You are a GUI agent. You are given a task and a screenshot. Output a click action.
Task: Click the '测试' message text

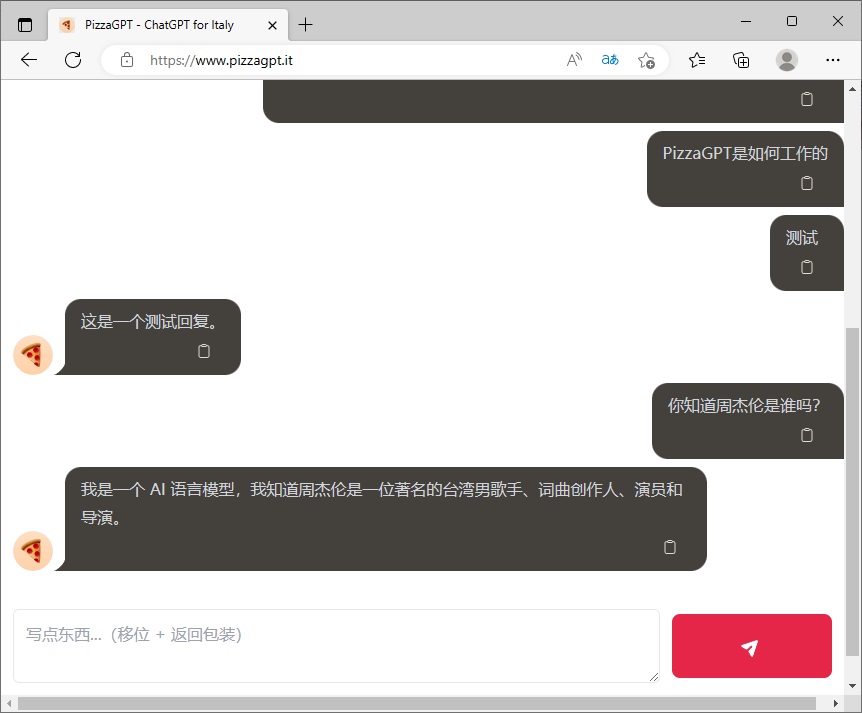click(802, 238)
